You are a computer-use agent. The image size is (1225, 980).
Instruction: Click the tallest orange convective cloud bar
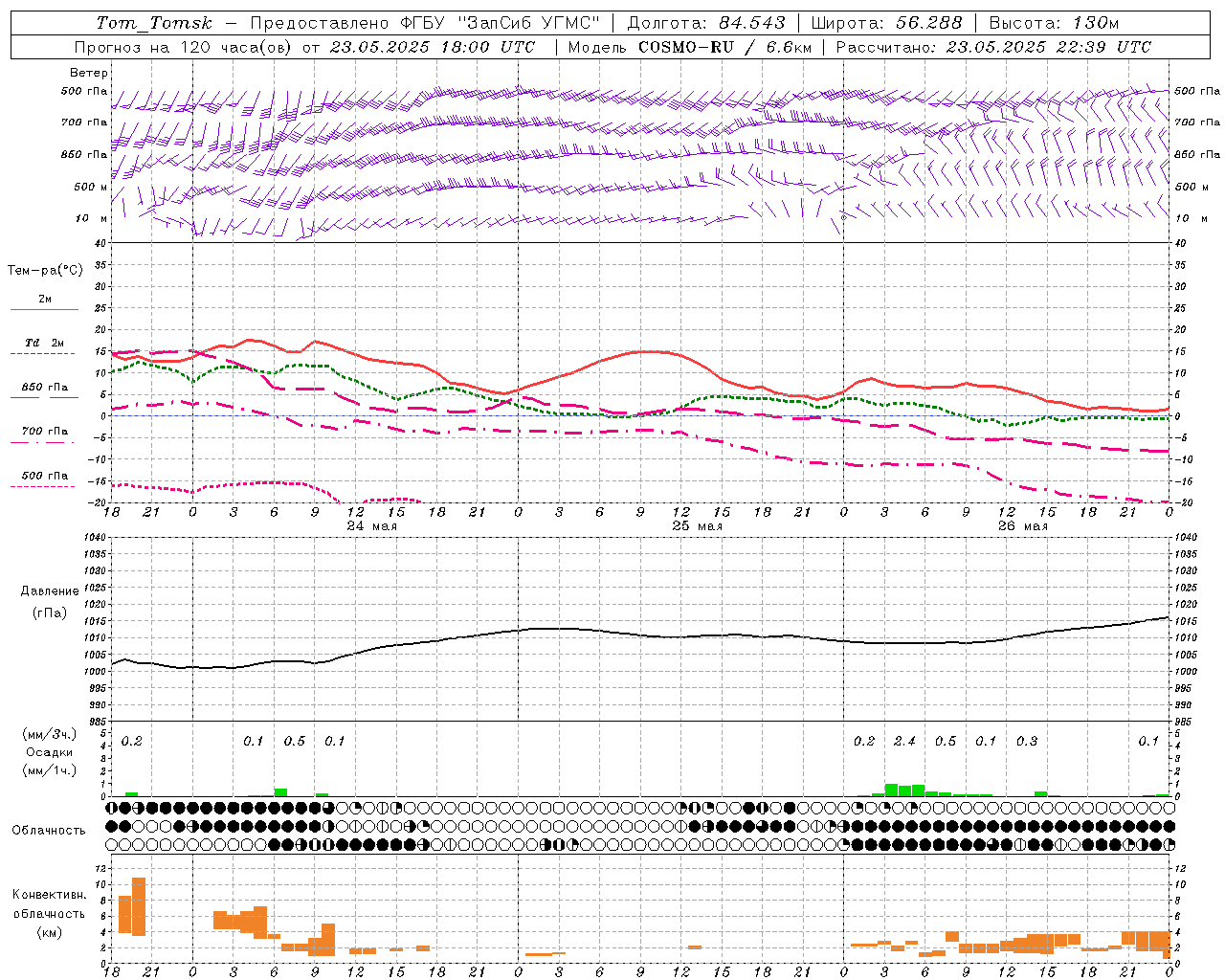point(139,906)
